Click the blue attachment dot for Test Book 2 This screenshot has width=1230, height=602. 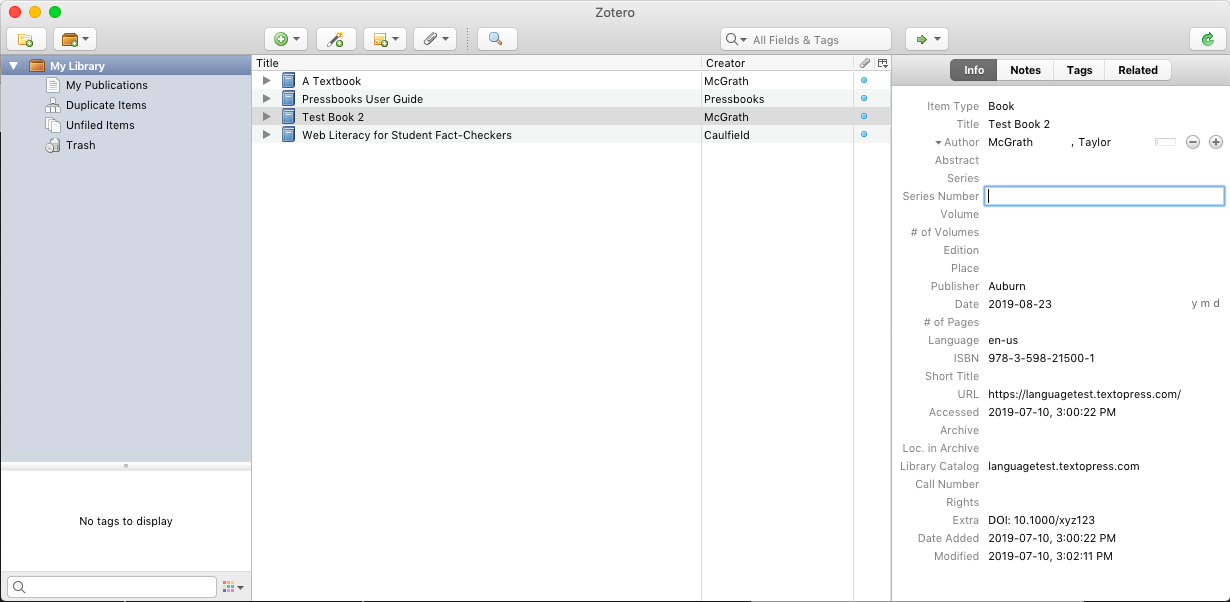tap(864, 116)
